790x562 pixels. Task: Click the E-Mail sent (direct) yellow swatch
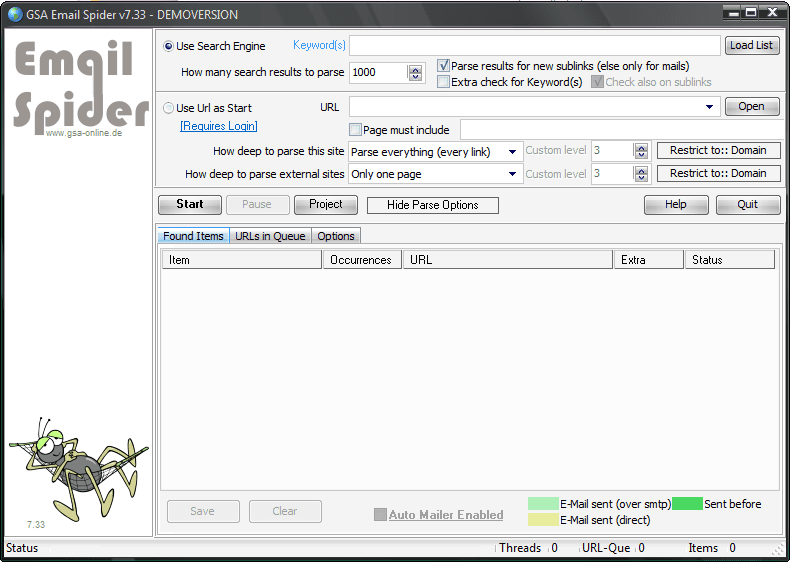tap(543, 520)
